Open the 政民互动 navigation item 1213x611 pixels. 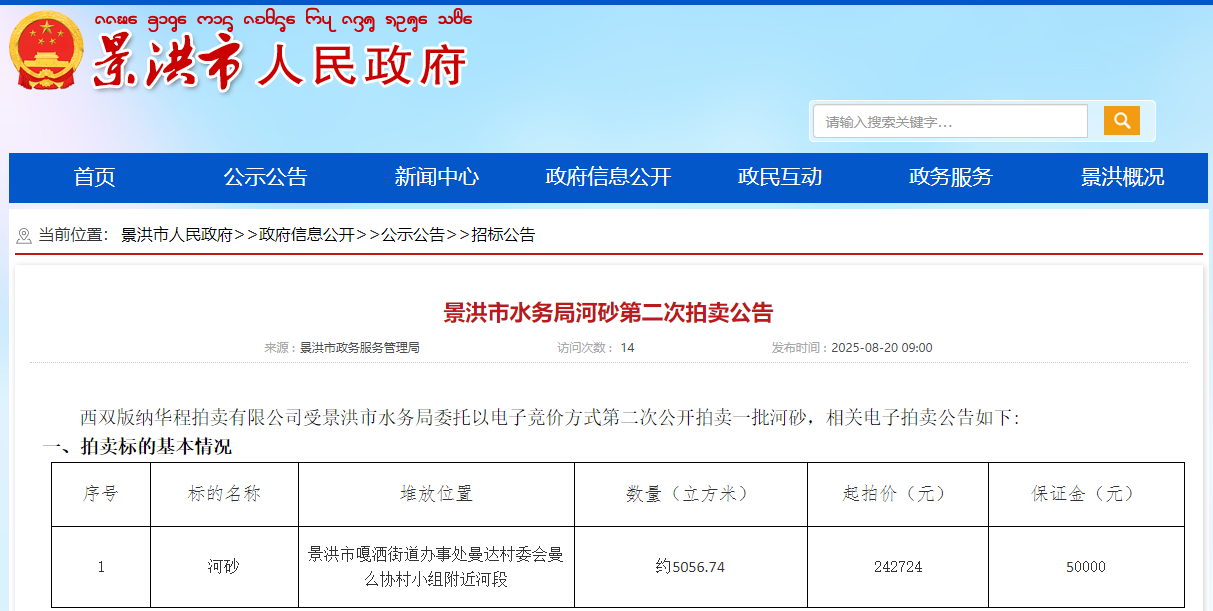(779, 177)
